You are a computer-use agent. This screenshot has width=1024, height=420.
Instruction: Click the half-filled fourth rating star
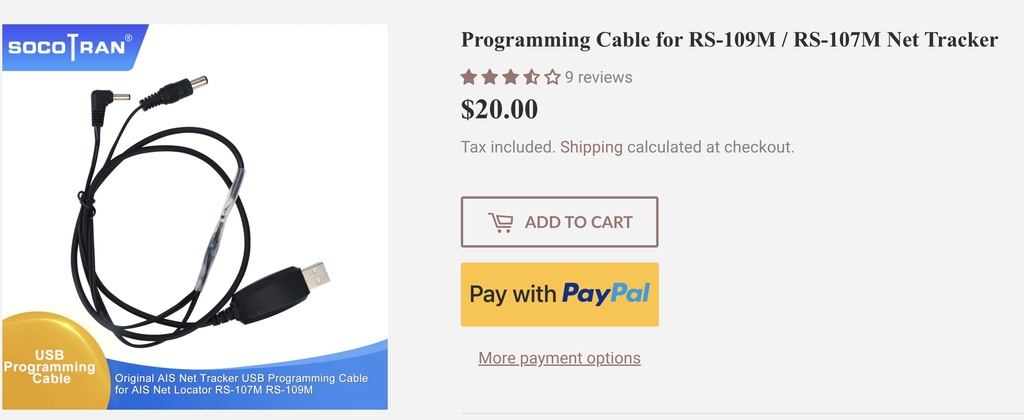coord(531,77)
